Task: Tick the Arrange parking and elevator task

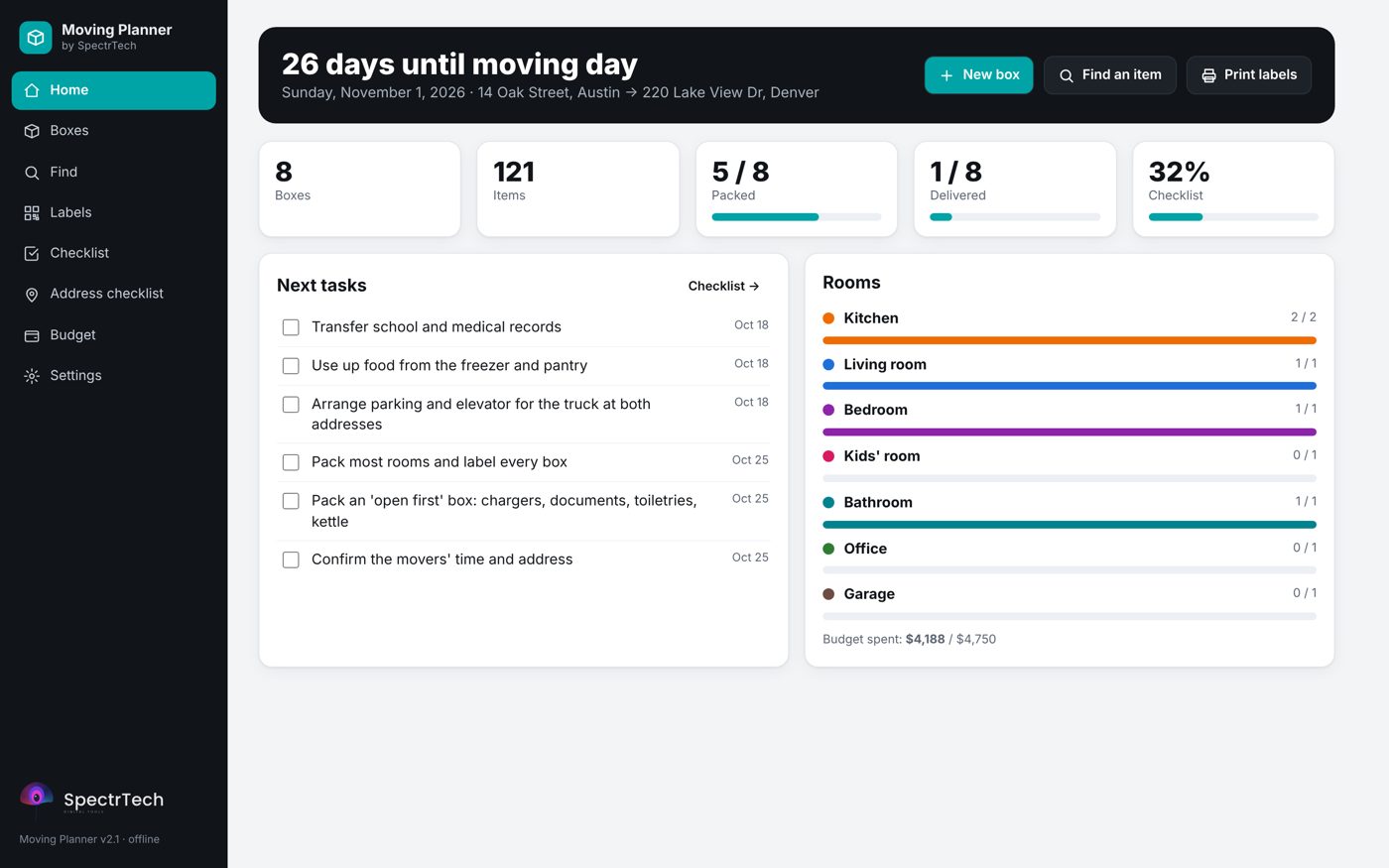Action: (x=291, y=405)
